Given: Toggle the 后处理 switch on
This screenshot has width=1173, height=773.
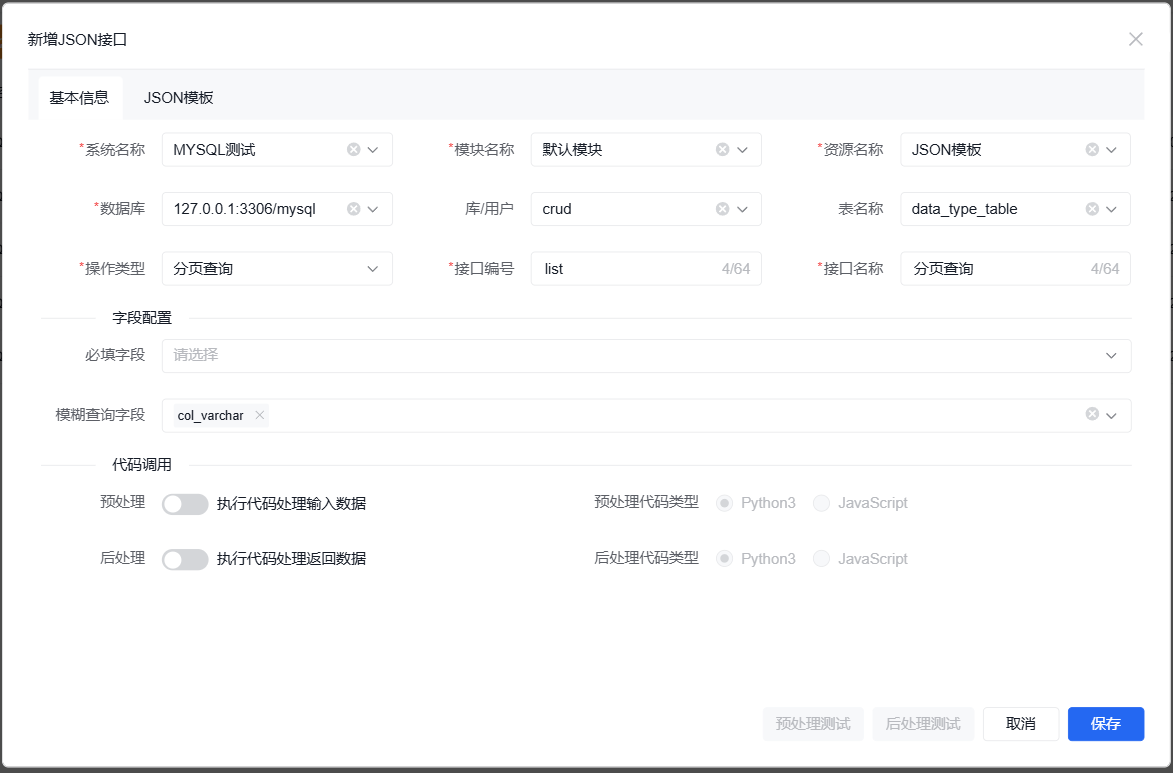Looking at the screenshot, I should pyautogui.click(x=185, y=560).
